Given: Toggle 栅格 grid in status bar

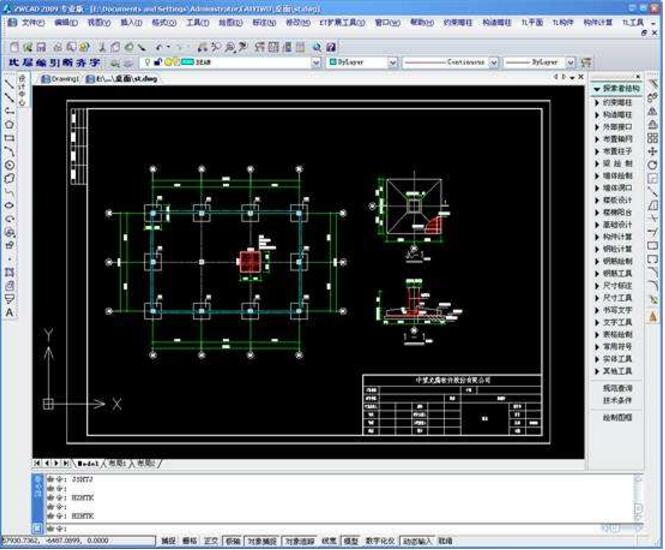Looking at the screenshot, I should point(190,541).
